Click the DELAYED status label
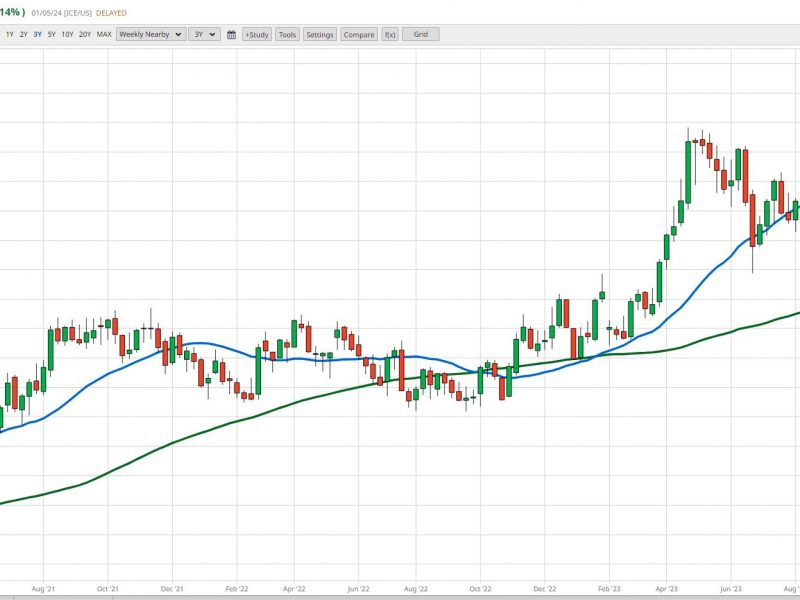This screenshot has width=800, height=600. click(x=111, y=13)
